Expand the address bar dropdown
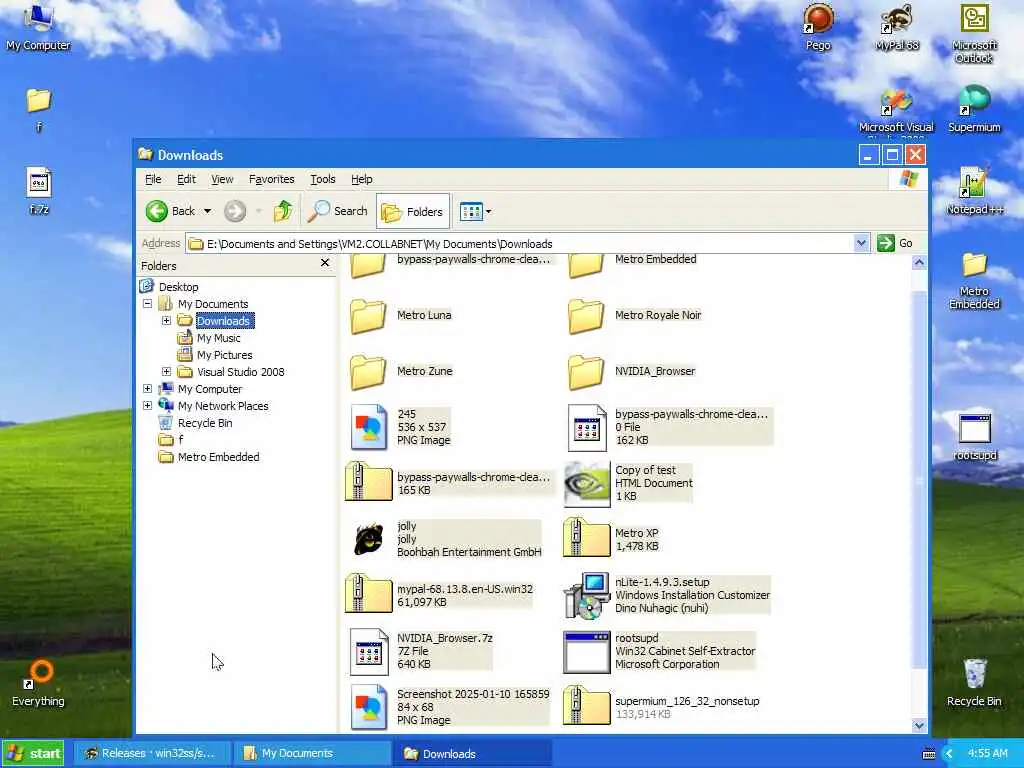This screenshot has height=768, width=1024. [x=861, y=243]
